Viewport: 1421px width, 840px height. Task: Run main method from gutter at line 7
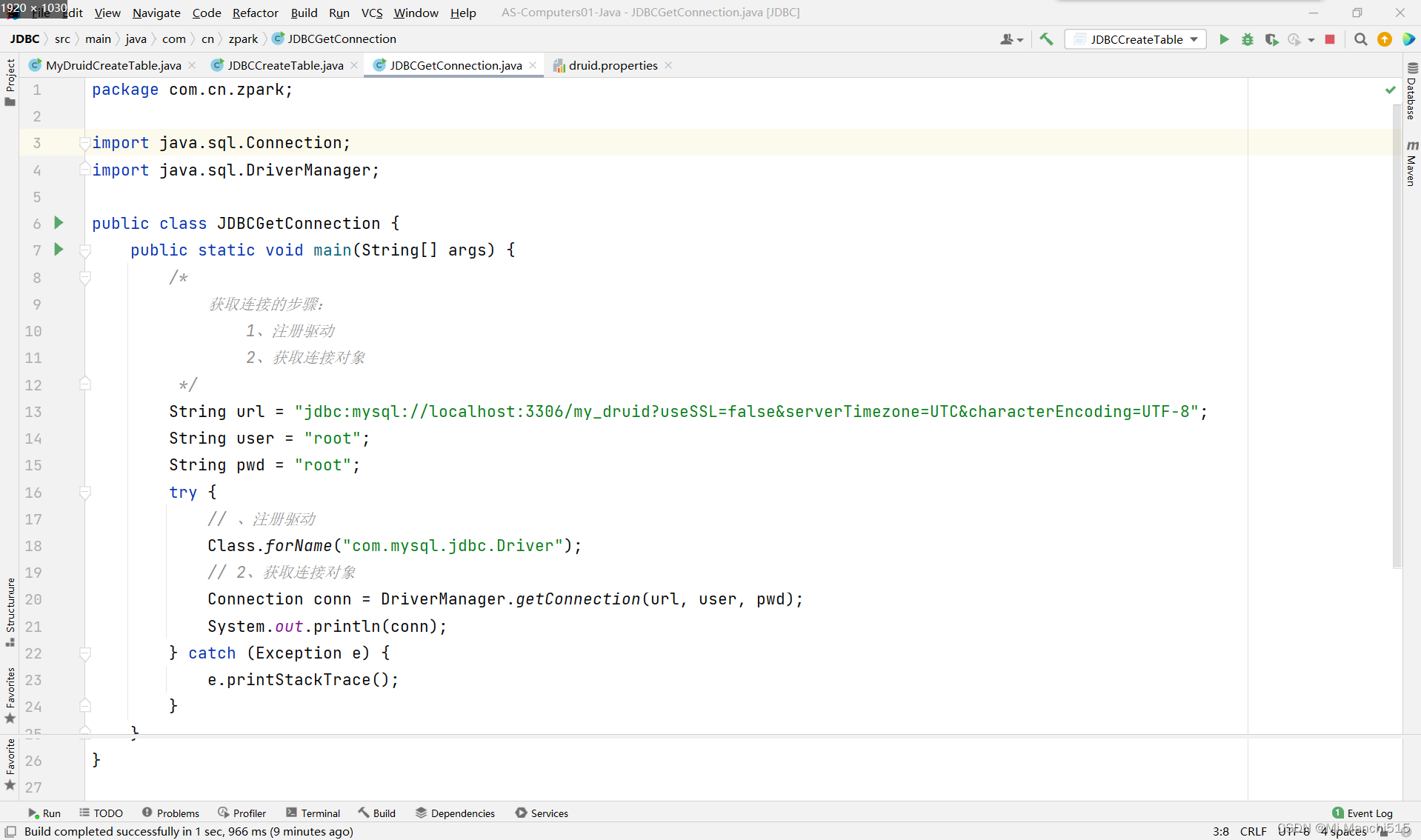[x=59, y=250]
